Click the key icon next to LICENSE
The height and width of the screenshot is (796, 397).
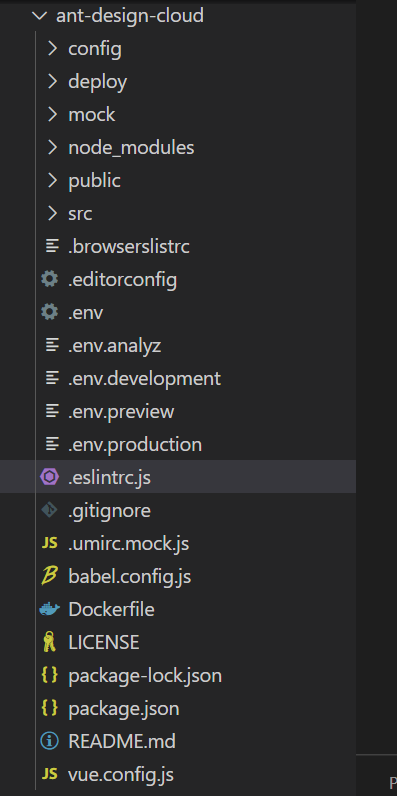click(50, 643)
